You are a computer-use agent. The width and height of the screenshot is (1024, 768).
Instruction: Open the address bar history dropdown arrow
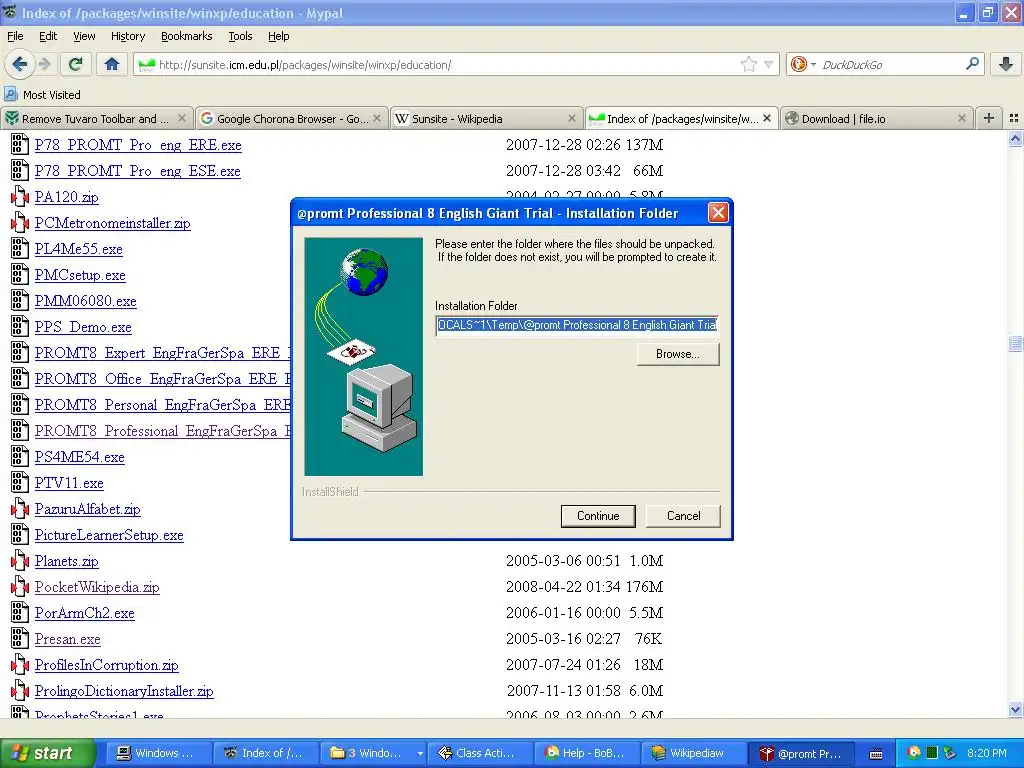[769, 64]
